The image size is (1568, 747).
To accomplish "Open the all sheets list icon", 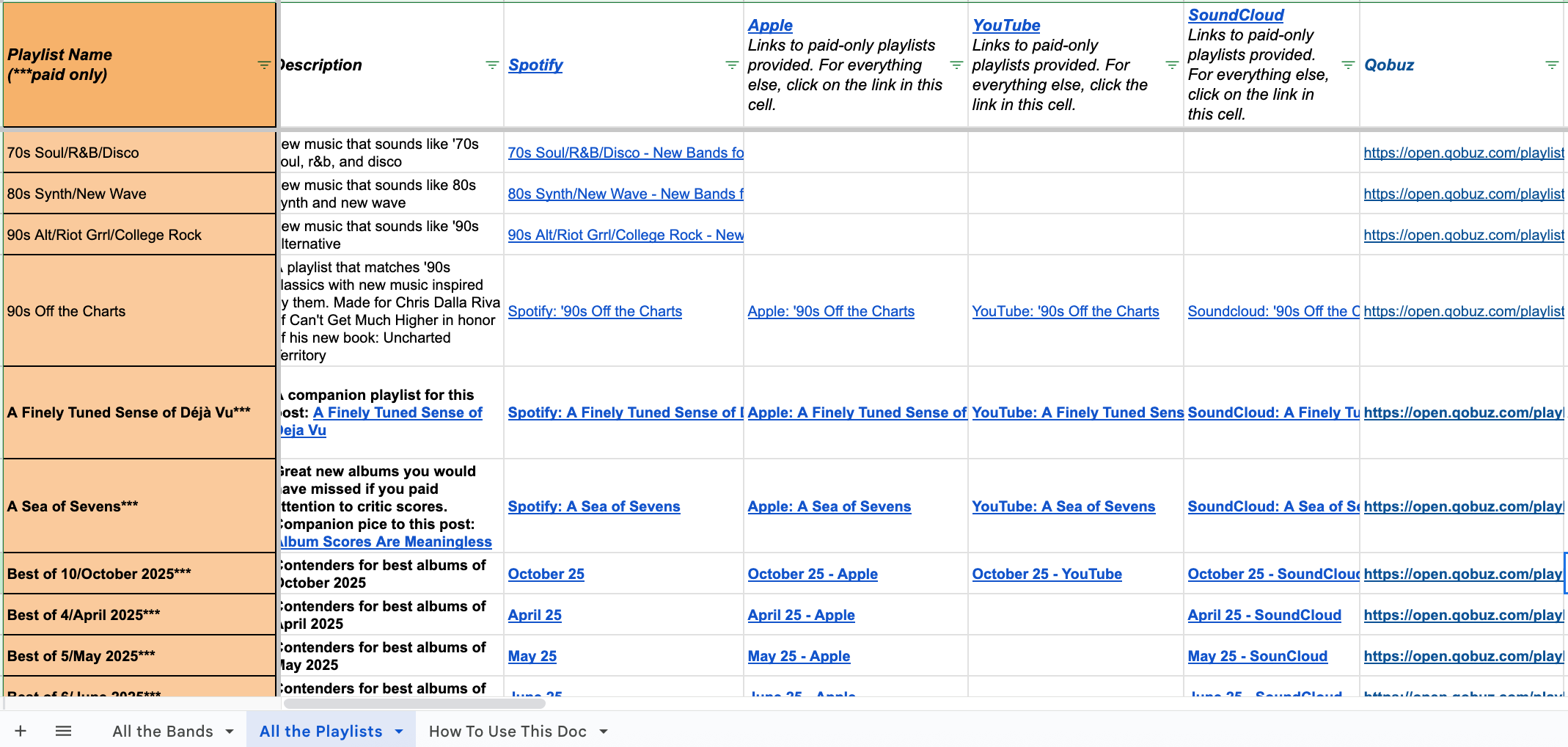I will tap(64, 731).
